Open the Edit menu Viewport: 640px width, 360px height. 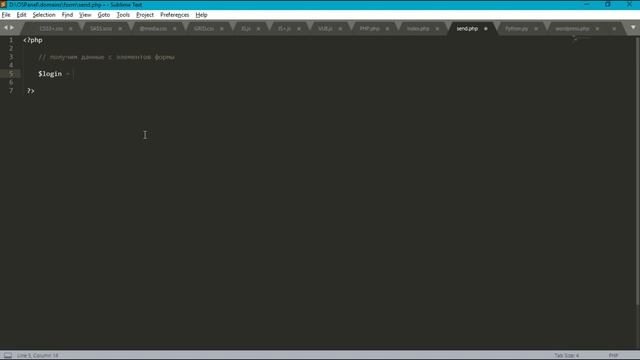click(21, 15)
